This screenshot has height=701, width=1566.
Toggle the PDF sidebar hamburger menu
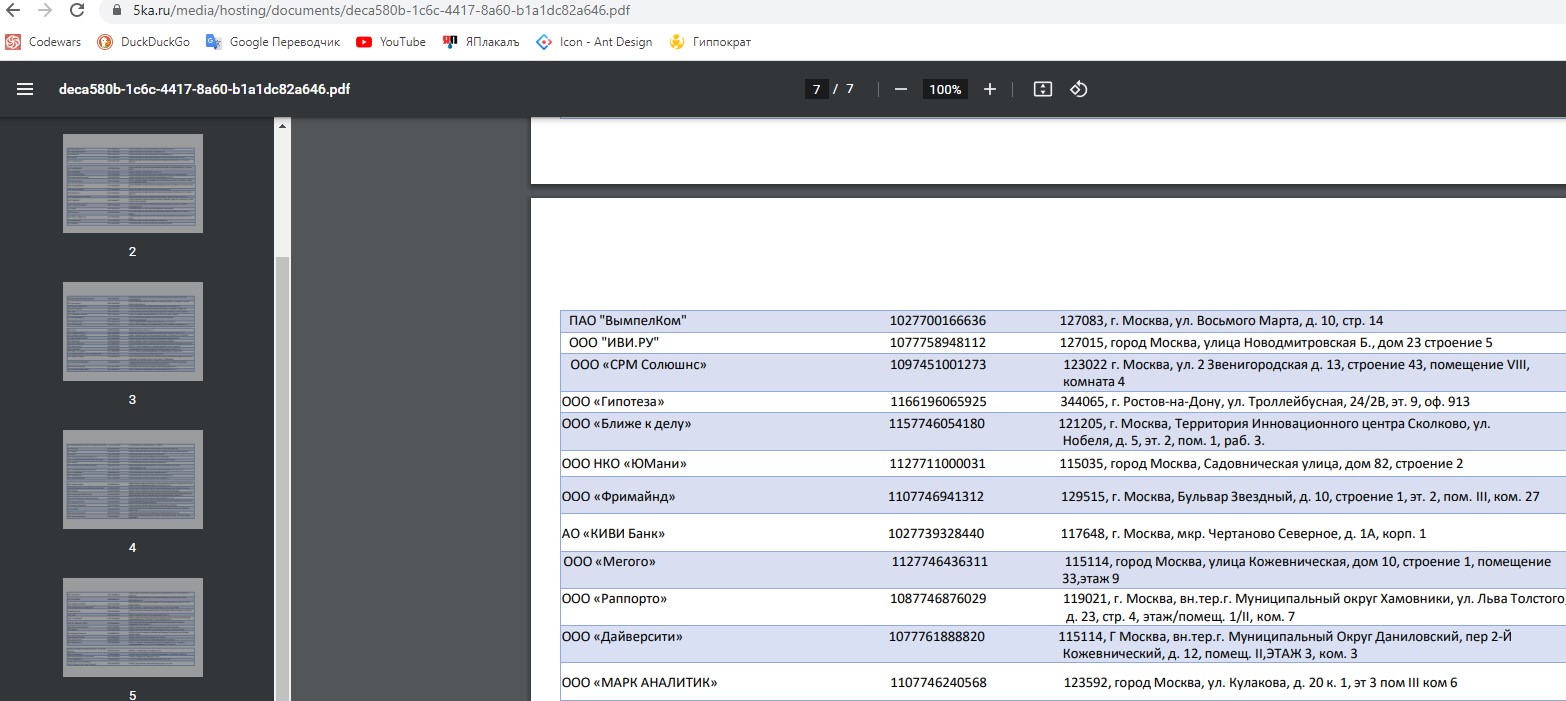(x=25, y=89)
